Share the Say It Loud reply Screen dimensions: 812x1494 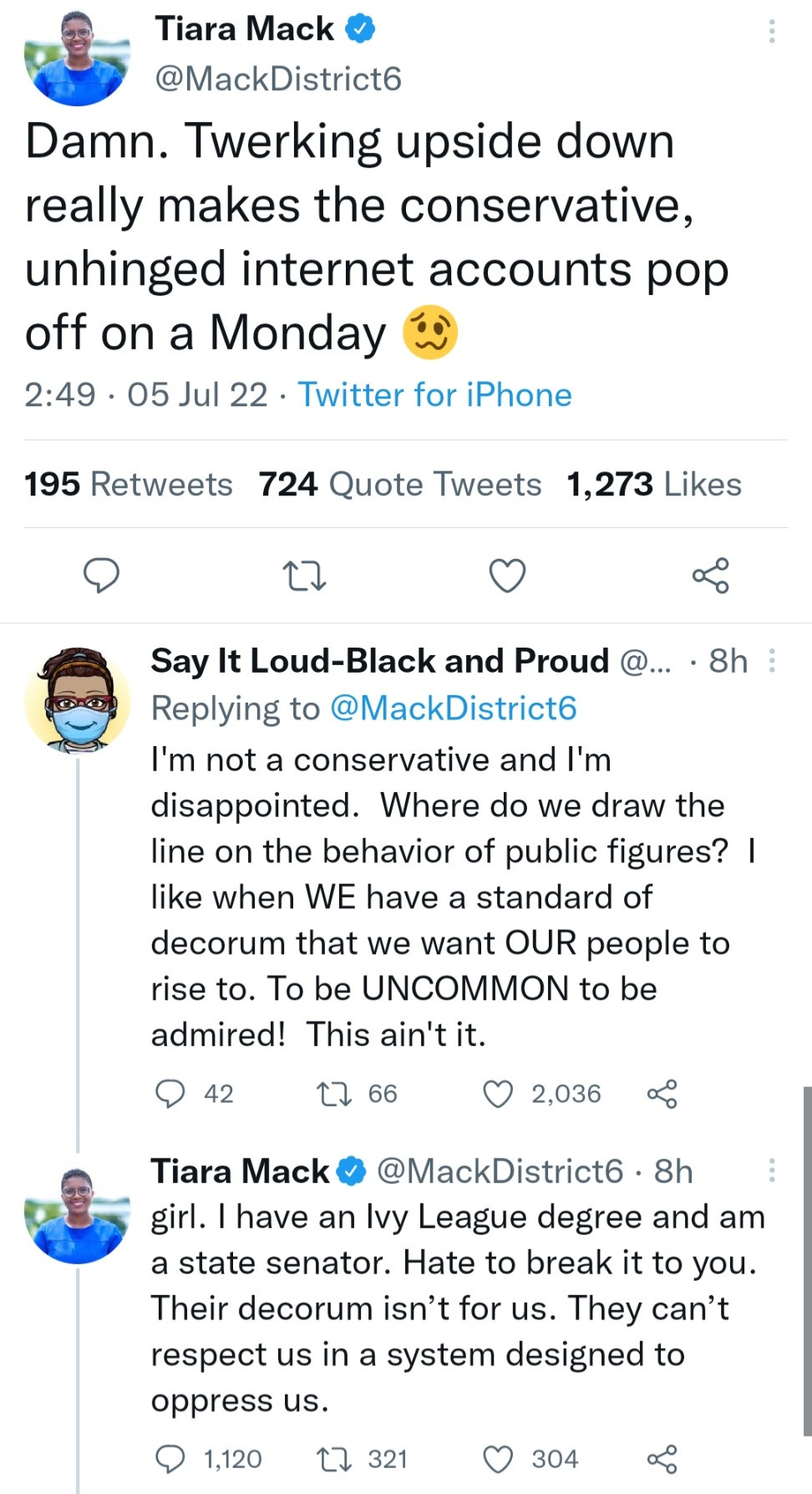coord(662,1094)
